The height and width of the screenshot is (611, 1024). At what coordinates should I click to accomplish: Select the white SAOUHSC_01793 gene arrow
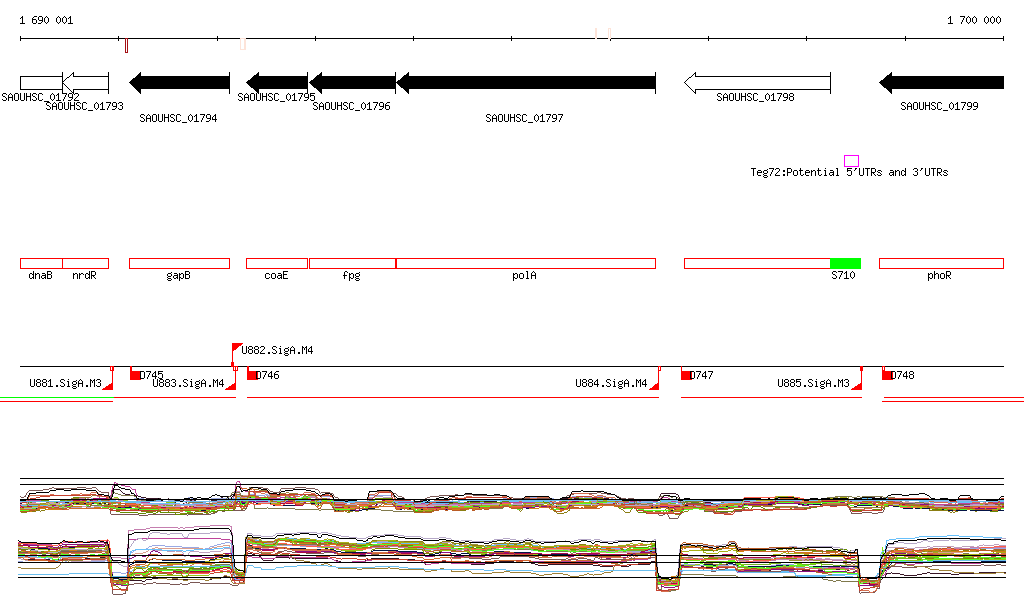(86, 83)
